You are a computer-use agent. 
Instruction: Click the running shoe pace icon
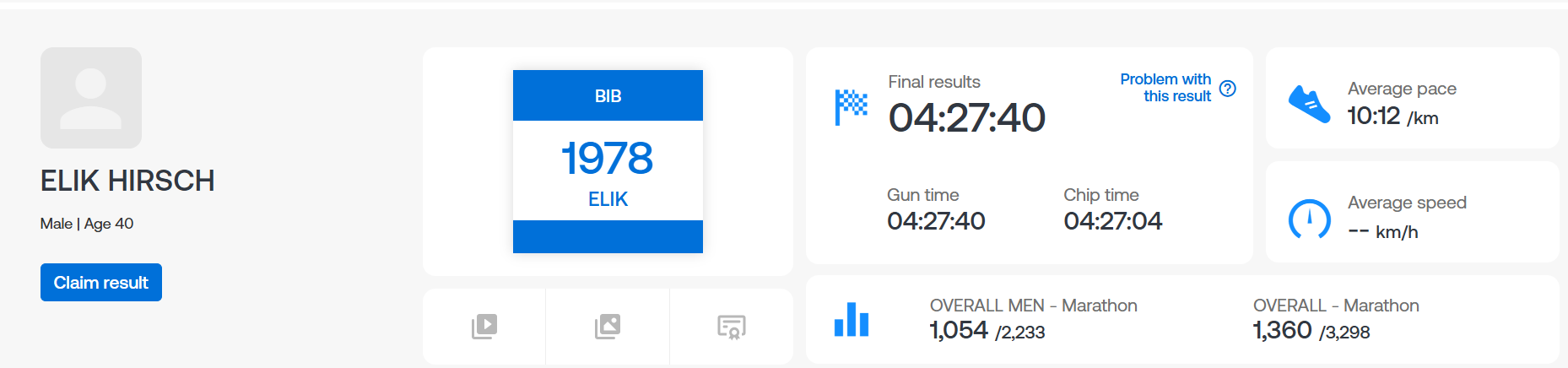1309,105
